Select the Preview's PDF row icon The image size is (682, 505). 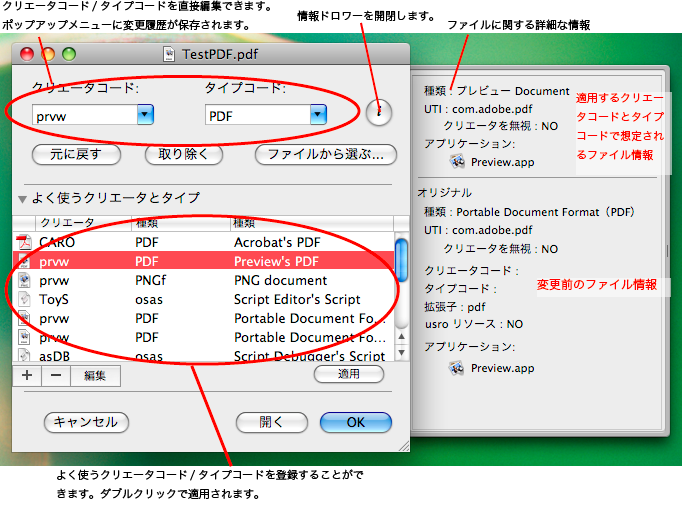[x=24, y=261]
